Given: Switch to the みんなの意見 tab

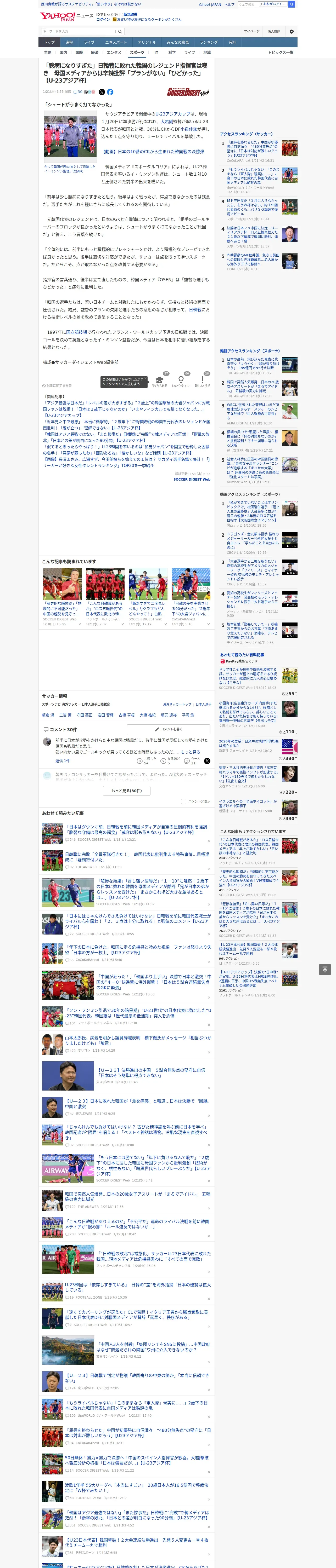Looking at the screenshot, I should pos(177,42).
